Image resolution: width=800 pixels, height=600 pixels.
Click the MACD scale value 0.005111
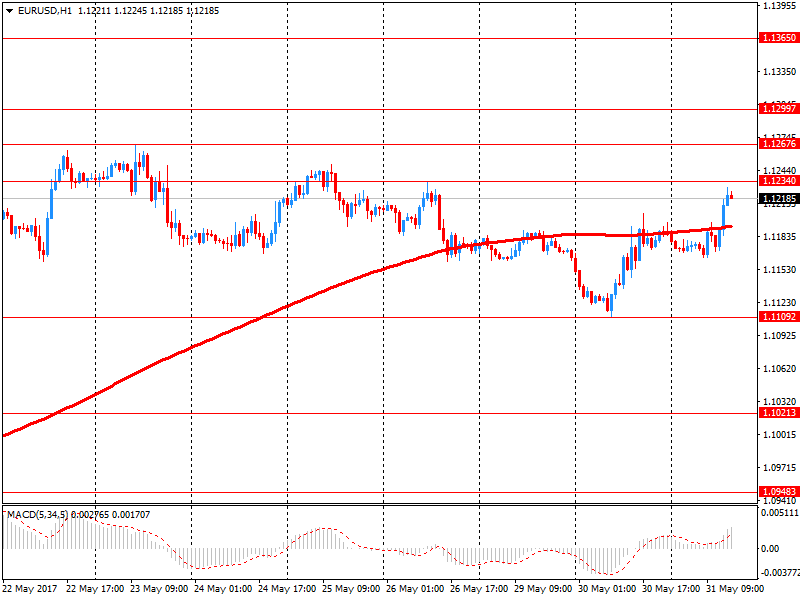780,513
